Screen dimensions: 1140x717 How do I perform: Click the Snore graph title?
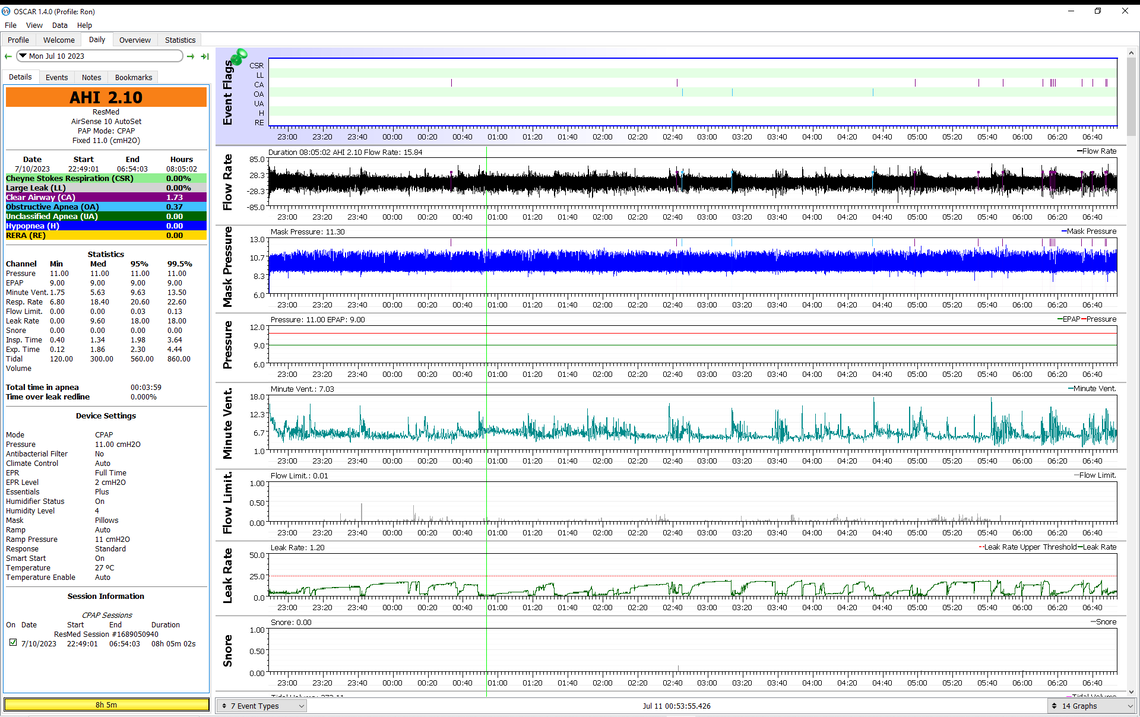[x=228, y=651]
